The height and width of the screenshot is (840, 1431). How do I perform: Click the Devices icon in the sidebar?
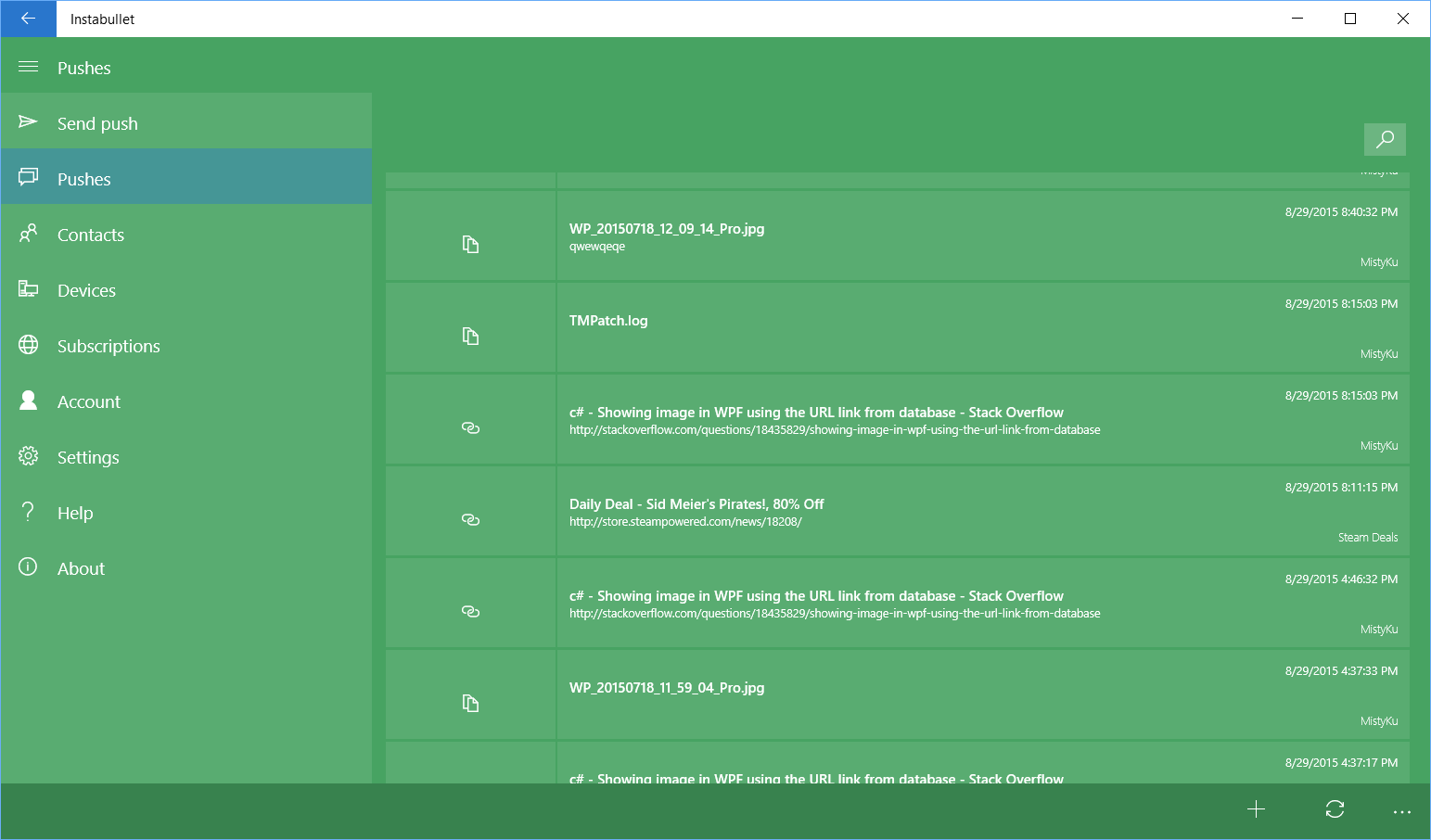click(x=28, y=289)
